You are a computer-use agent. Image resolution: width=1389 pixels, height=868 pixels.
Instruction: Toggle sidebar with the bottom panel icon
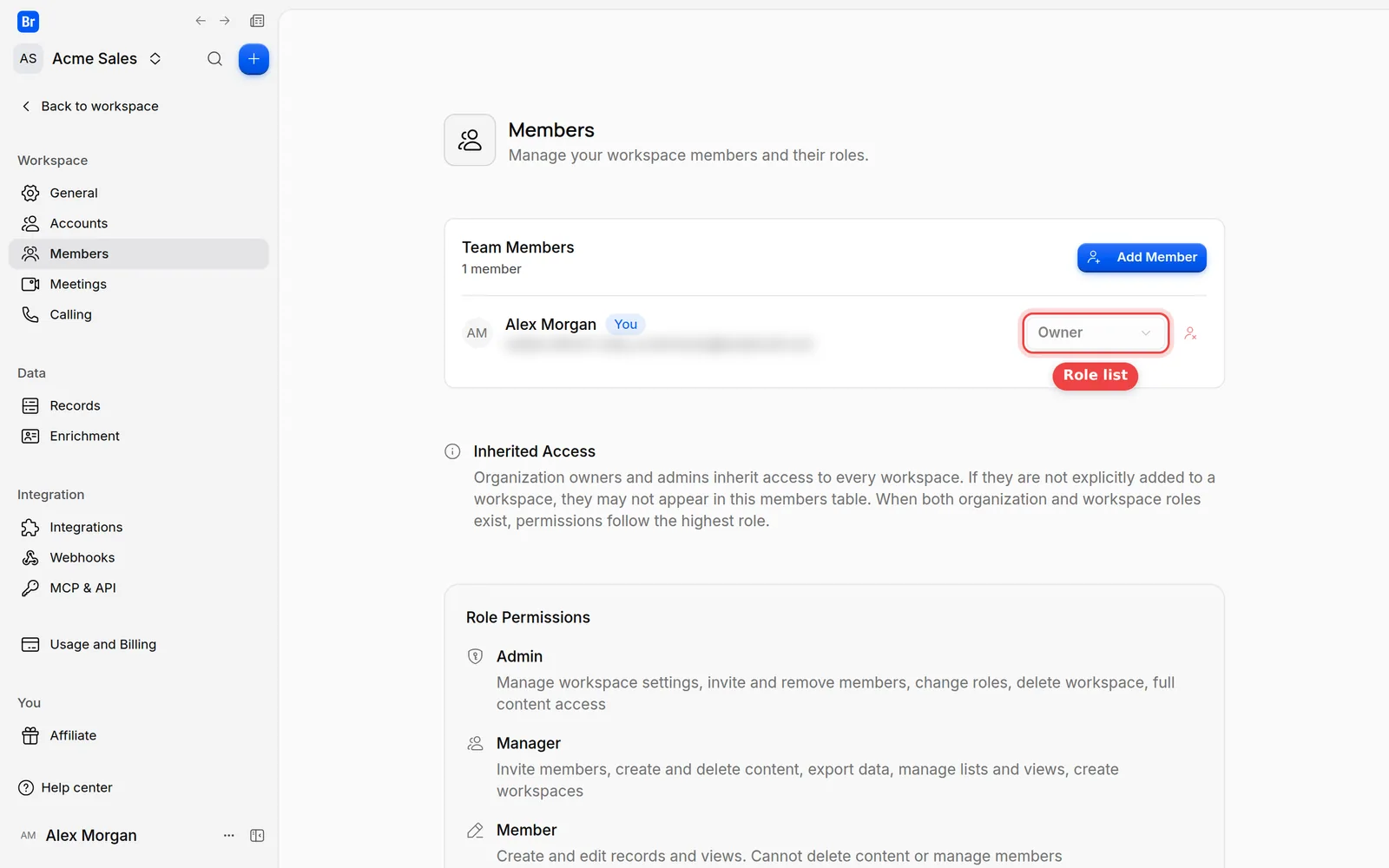pyautogui.click(x=257, y=835)
